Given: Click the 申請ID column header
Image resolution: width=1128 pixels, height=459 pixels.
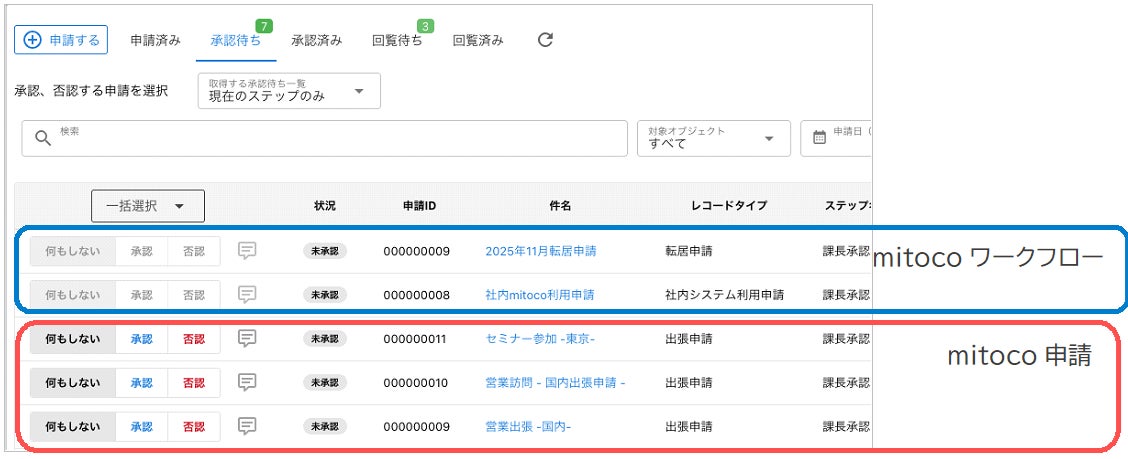Looking at the screenshot, I should click(419, 206).
